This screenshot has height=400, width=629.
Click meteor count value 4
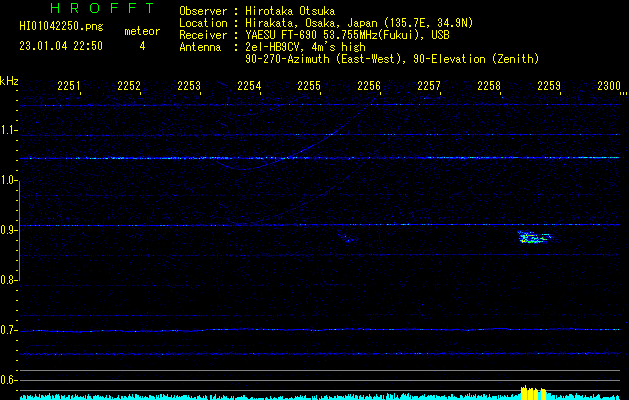click(142, 46)
